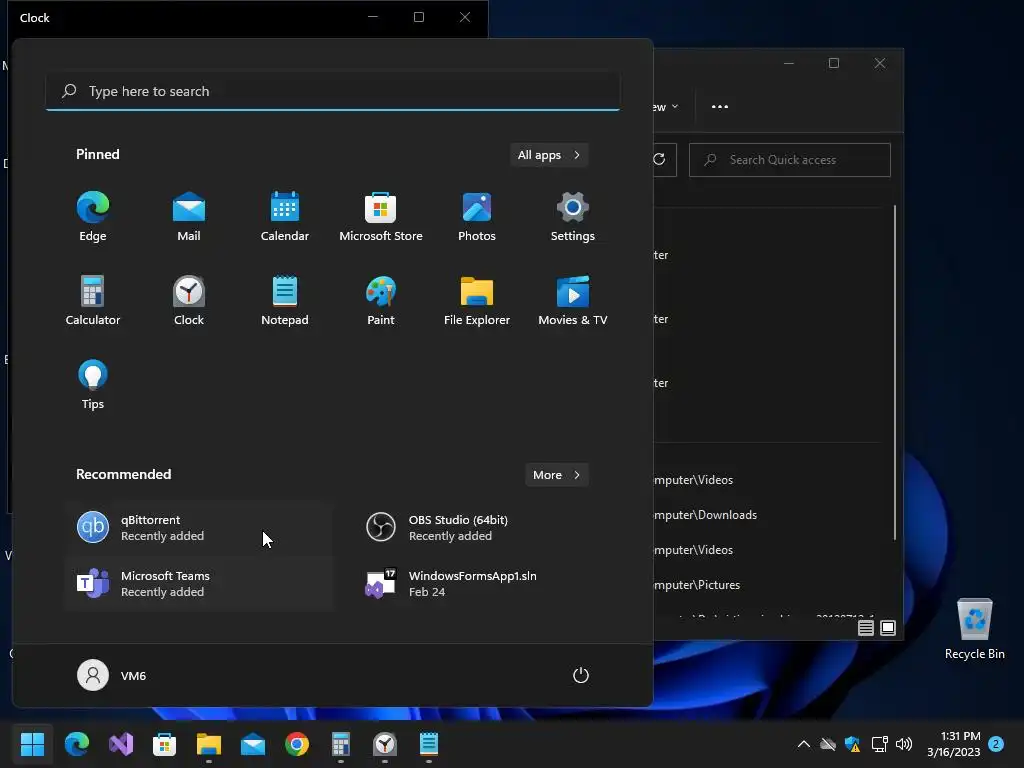Refresh the File Explorer window
Viewport: 1024px width, 768px height.
(x=660, y=159)
